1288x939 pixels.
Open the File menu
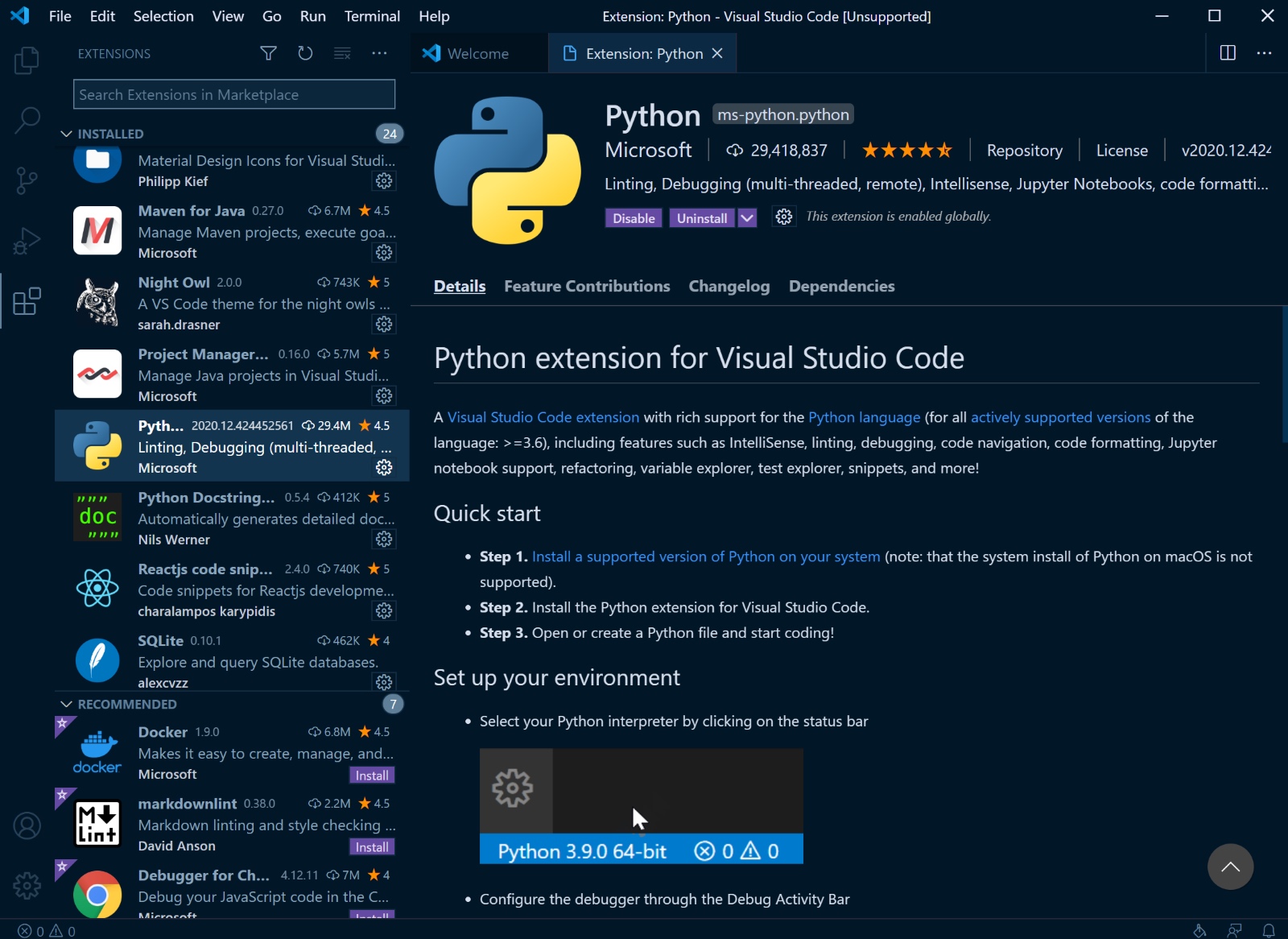[x=60, y=16]
